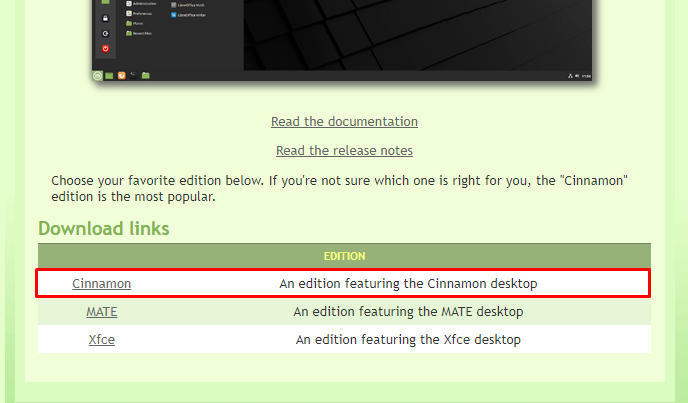The height and width of the screenshot is (403, 688).
Task: Click the Preferences icon in preview menu
Action: (x=129, y=14)
